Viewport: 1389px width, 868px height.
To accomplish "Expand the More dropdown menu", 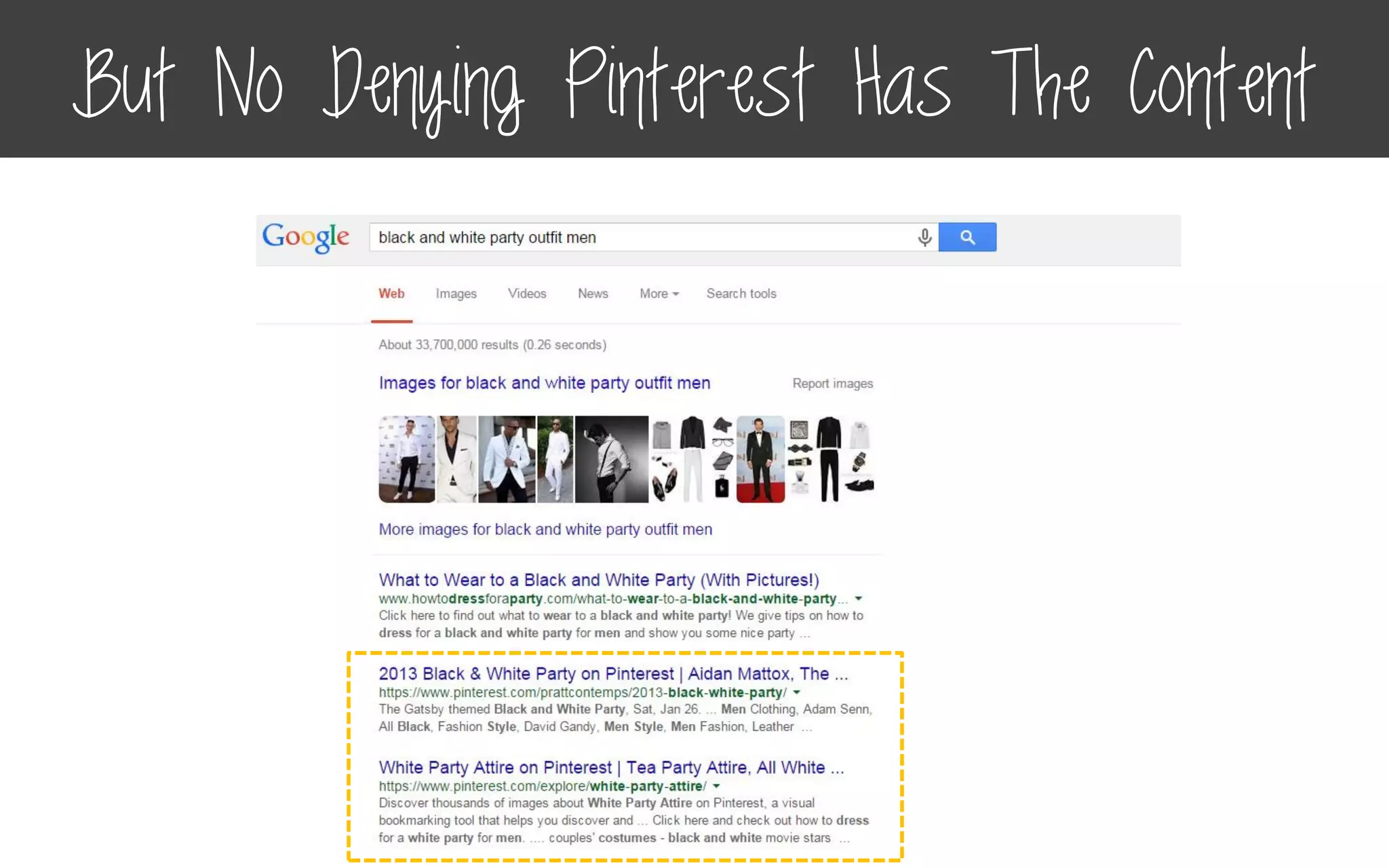I will point(659,294).
